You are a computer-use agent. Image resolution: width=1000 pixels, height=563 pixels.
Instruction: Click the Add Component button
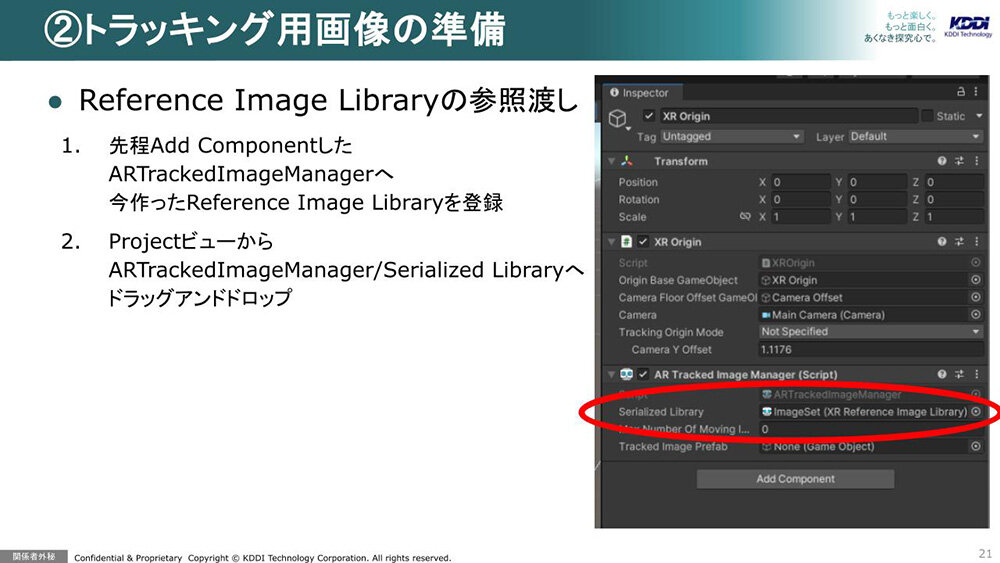pos(795,479)
